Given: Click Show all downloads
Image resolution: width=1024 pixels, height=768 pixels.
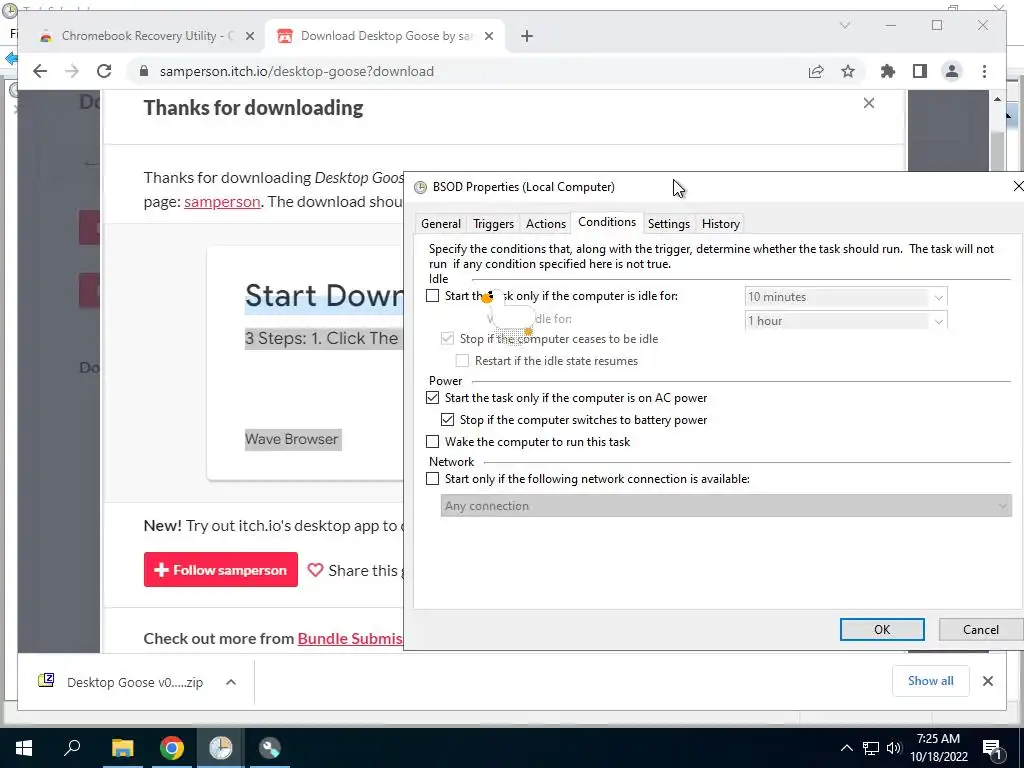Looking at the screenshot, I should pos(931,681).
